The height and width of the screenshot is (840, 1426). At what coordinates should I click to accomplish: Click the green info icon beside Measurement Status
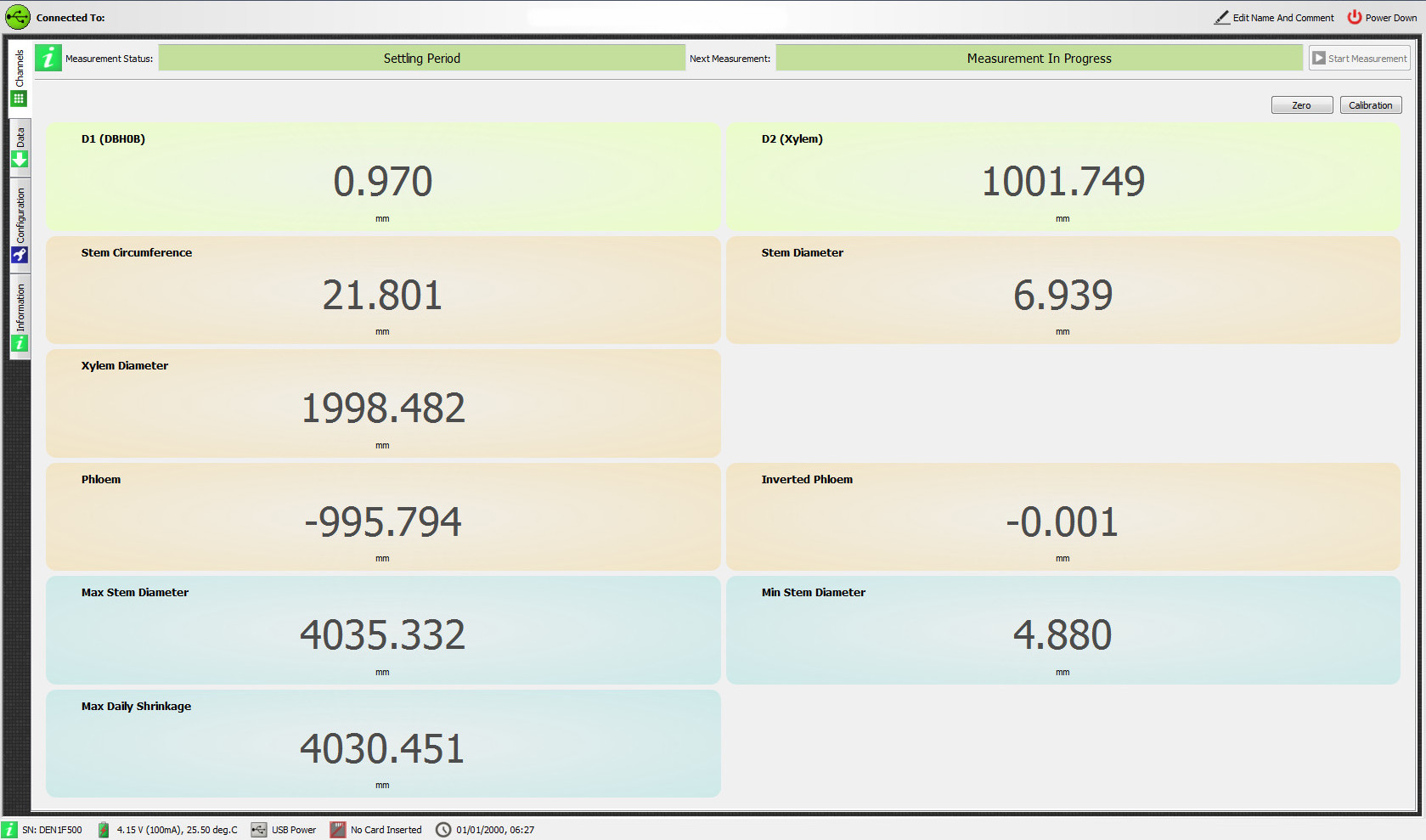[x=48, y=58]
